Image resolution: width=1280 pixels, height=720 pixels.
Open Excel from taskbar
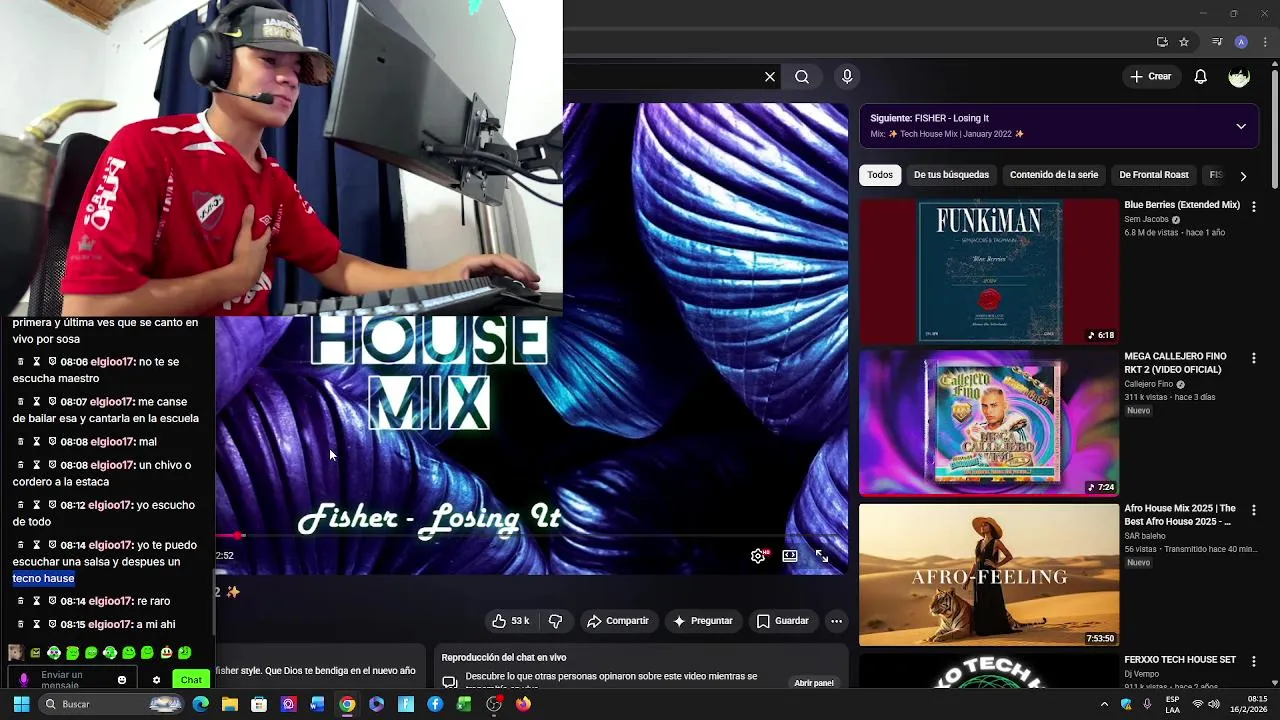click(464, 704)
